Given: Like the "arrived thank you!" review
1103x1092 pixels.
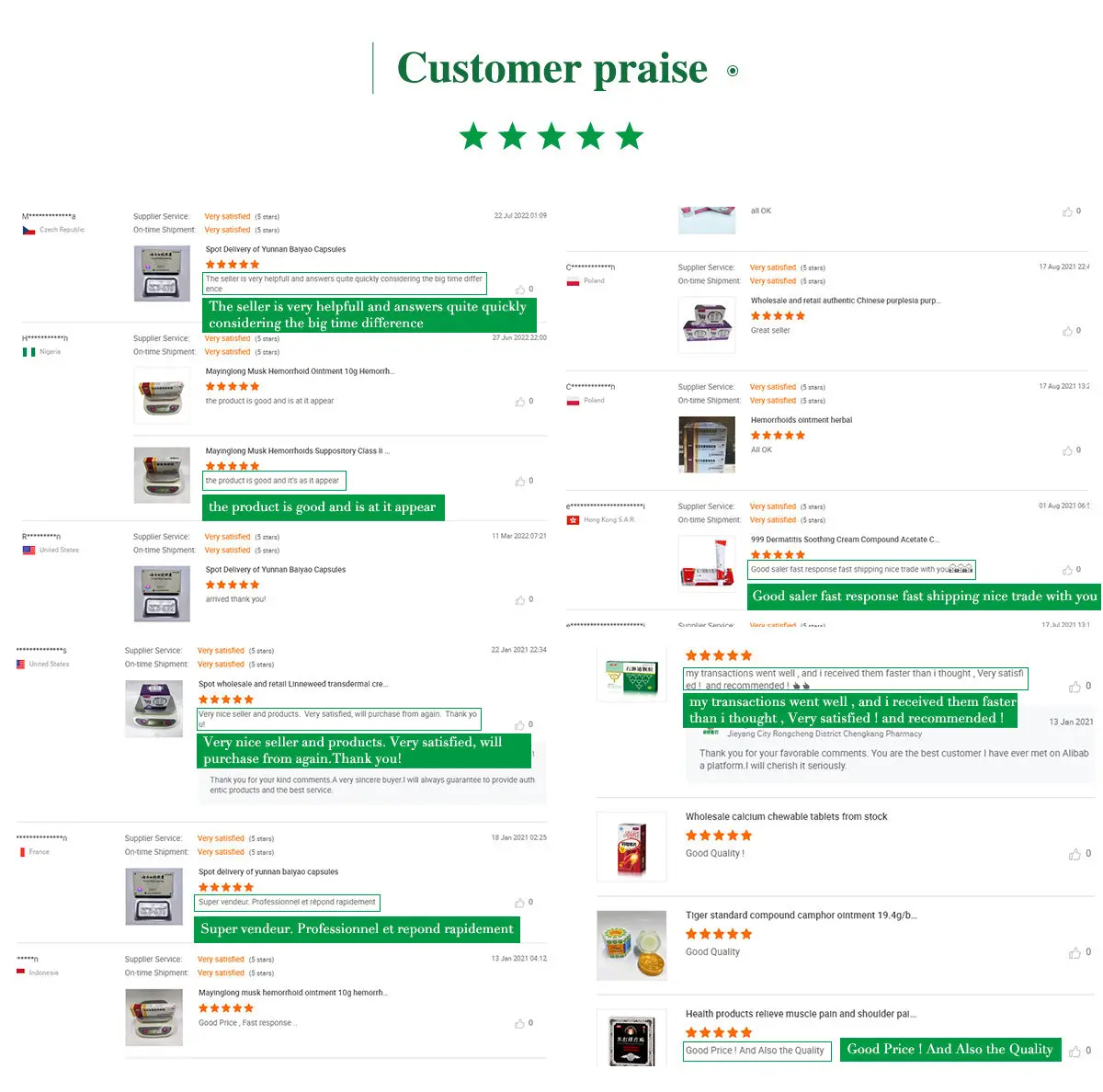Looking at the screenshot, I should click(x=520, y=600).
